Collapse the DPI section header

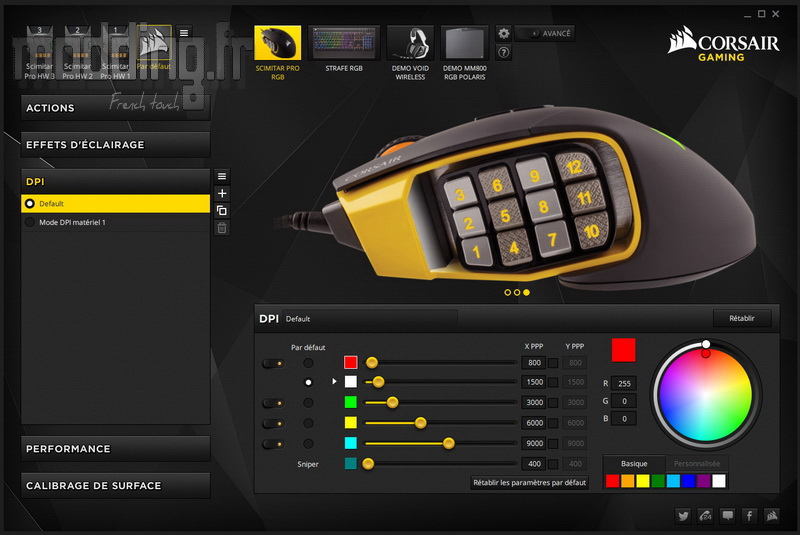pyautogui.click(x=115, y=181)
